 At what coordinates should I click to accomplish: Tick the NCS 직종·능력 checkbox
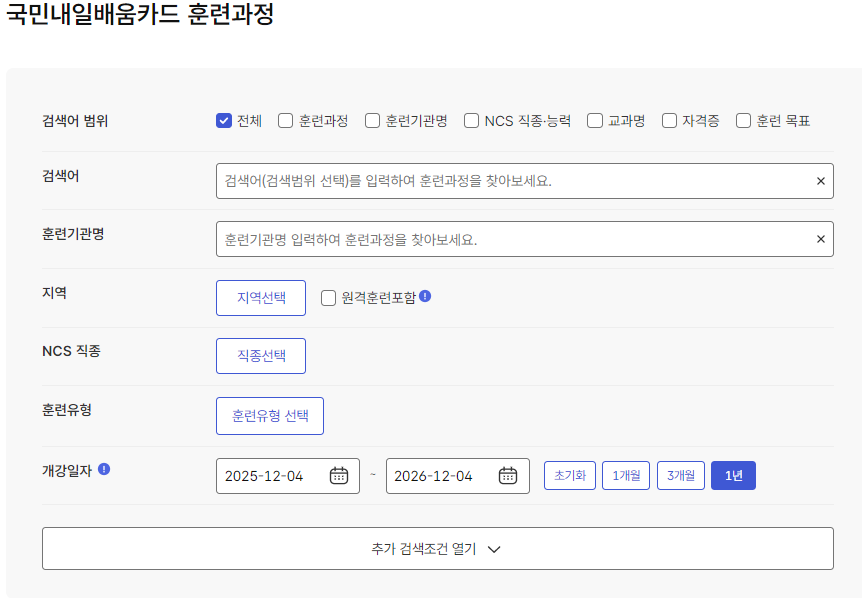click(x=471, y=121)
